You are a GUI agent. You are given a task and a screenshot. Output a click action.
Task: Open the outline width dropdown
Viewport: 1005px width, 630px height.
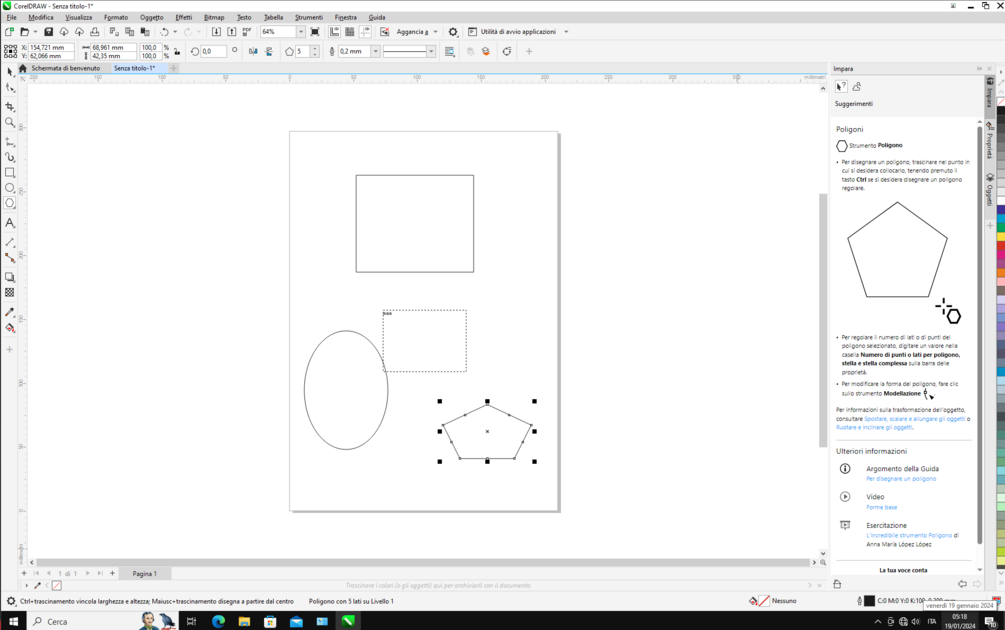coord(376,51)
